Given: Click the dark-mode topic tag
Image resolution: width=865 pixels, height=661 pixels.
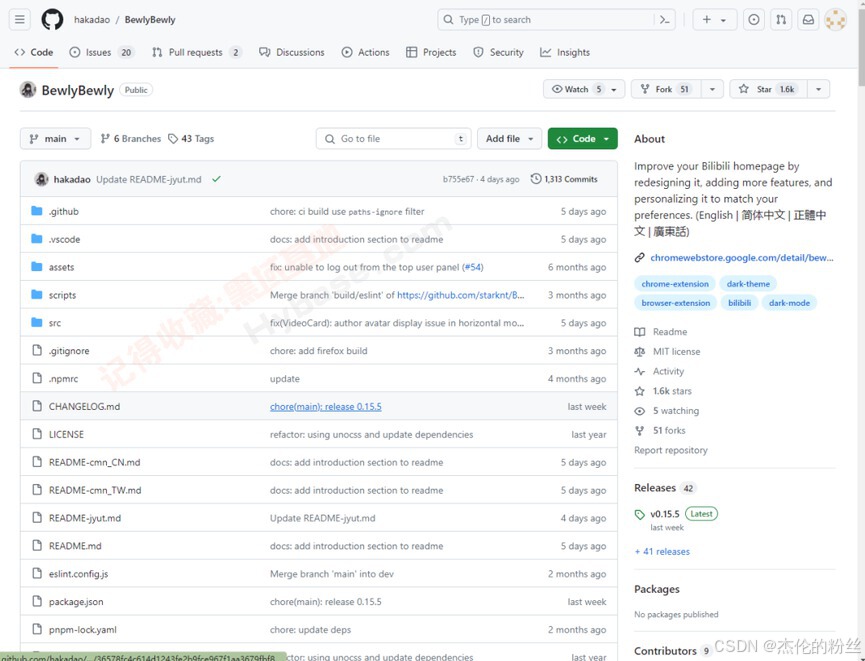Looking at the screenshot, I should coord(789,303).
